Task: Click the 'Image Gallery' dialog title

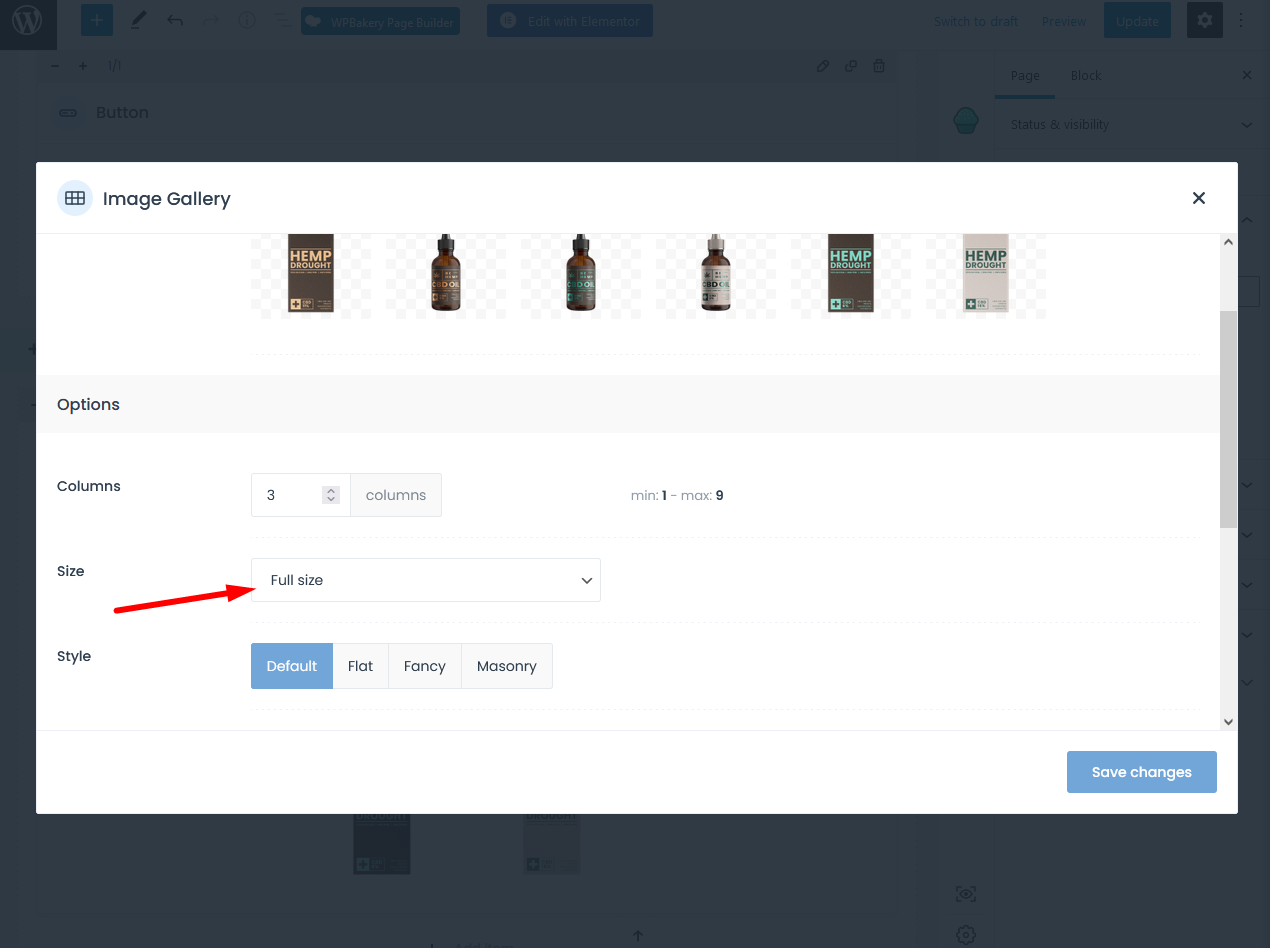Action: point(167,199)
